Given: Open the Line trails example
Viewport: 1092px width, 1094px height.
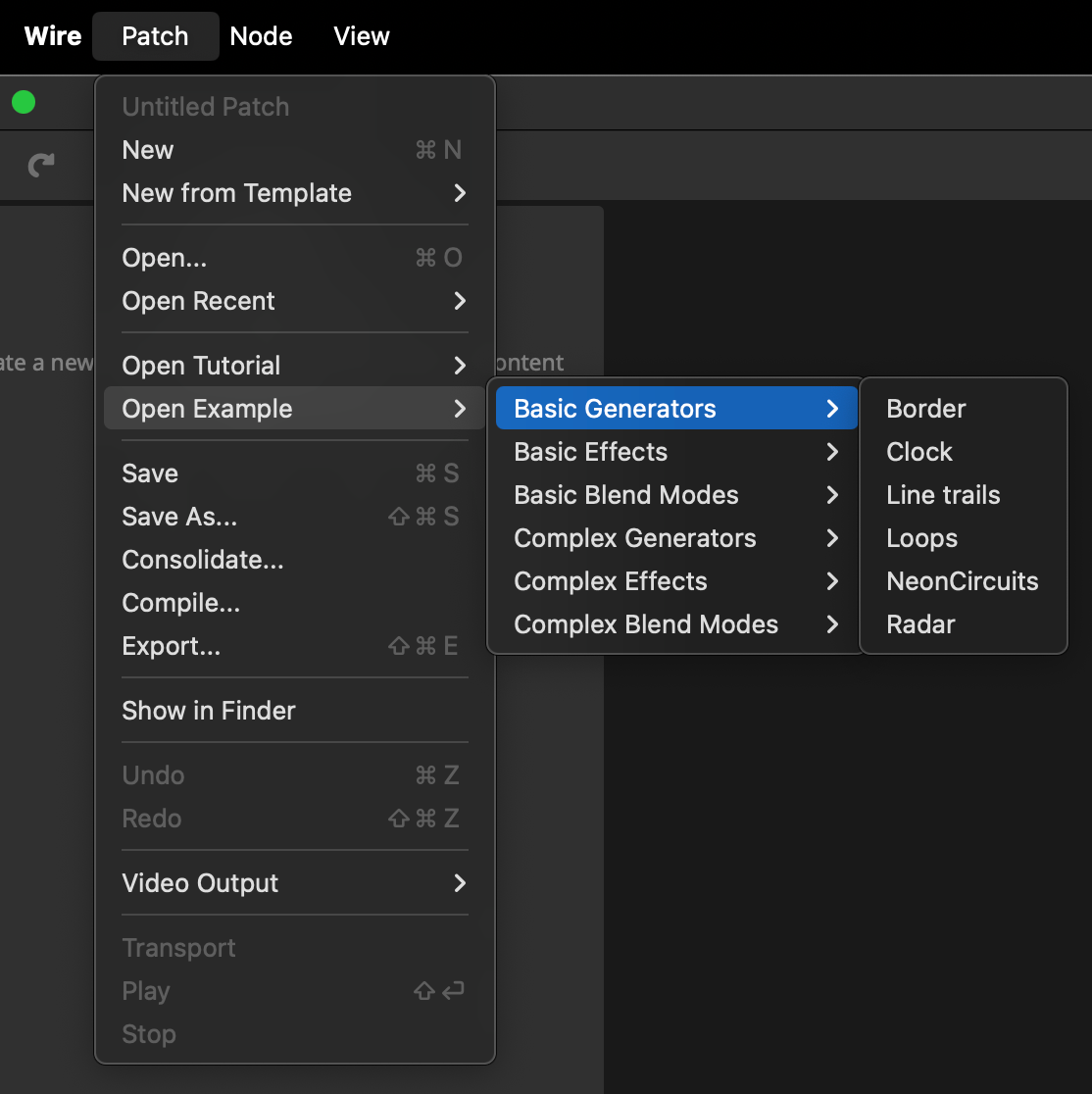Looking at the screenshot, I should 943,495.
